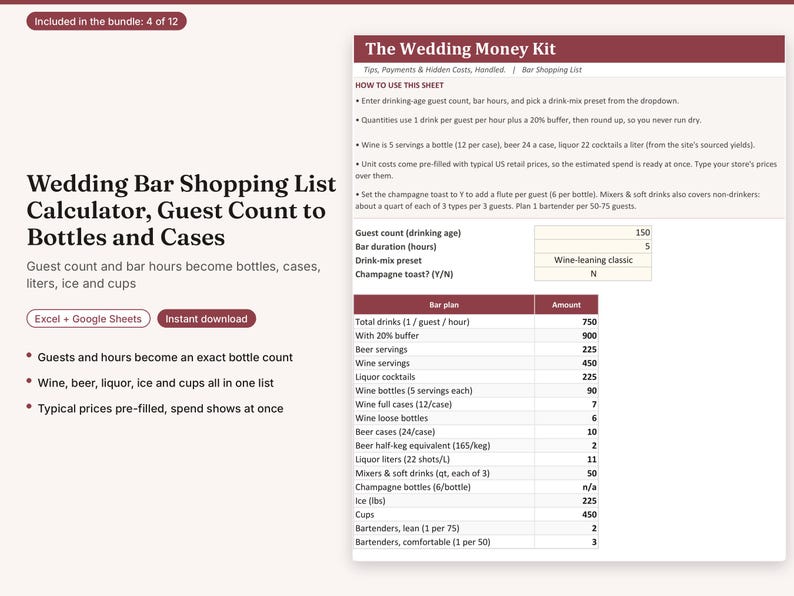Screen dimensions: 794x596
Task: Click the instruction 'Wine is 5 servings a bottle'
Action: point(555,145)
